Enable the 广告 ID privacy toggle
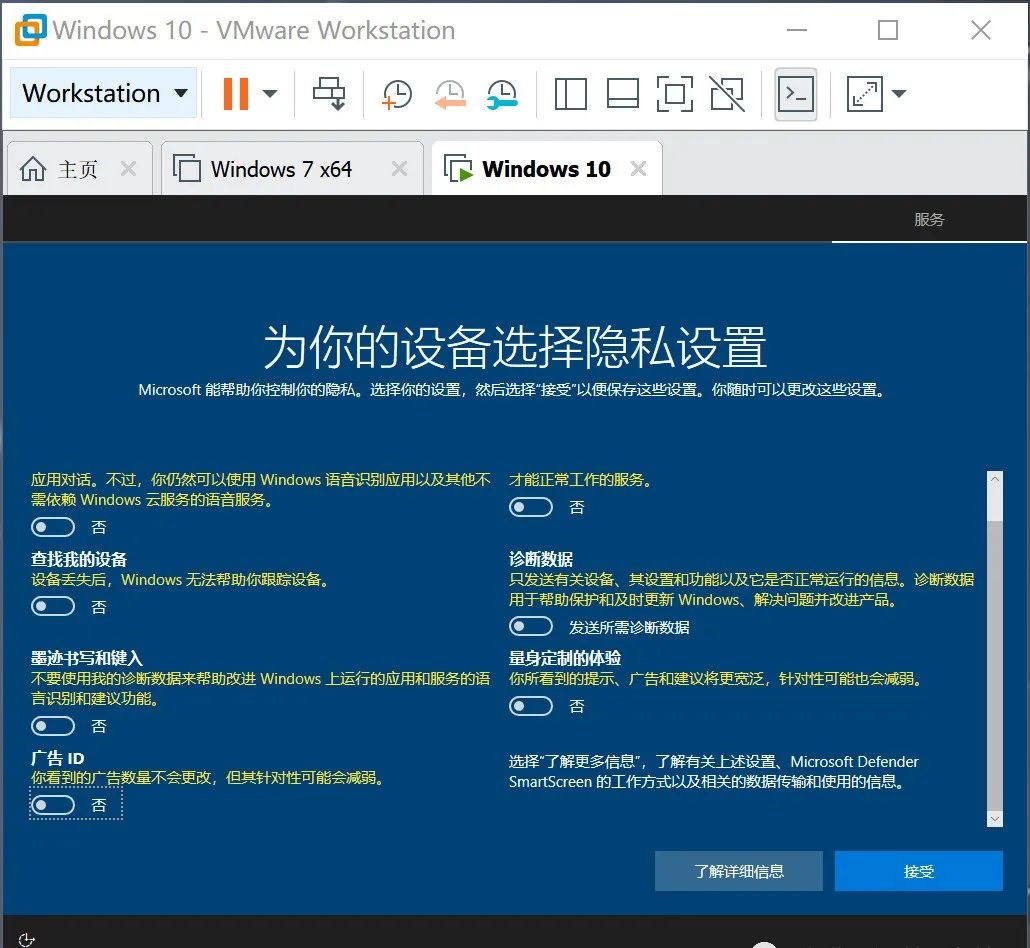The width and height of the screenshot is (1030, 948). 52,805
